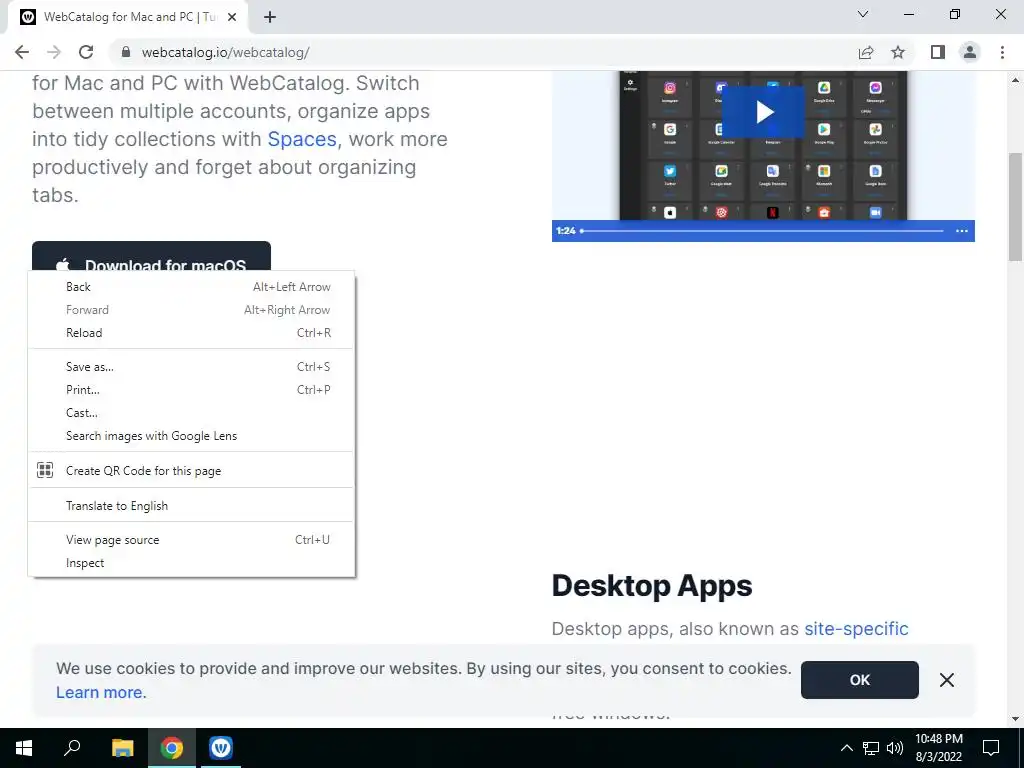Open the video more options dots
1024x768 pixels.
click(961, 231)
